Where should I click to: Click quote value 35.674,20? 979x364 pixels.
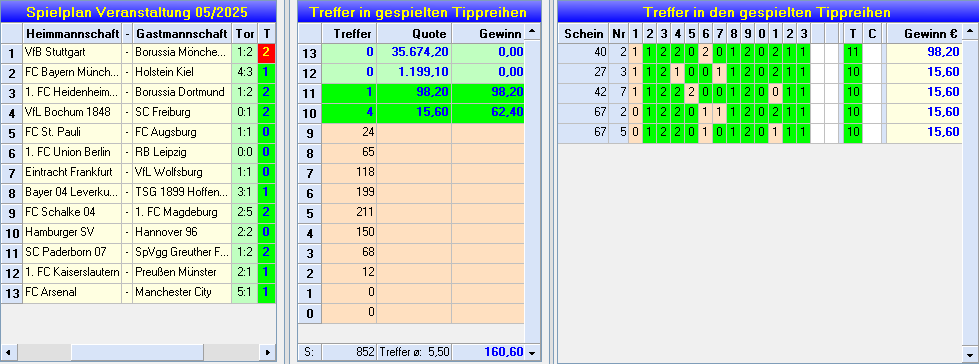(x=414, y=53)
